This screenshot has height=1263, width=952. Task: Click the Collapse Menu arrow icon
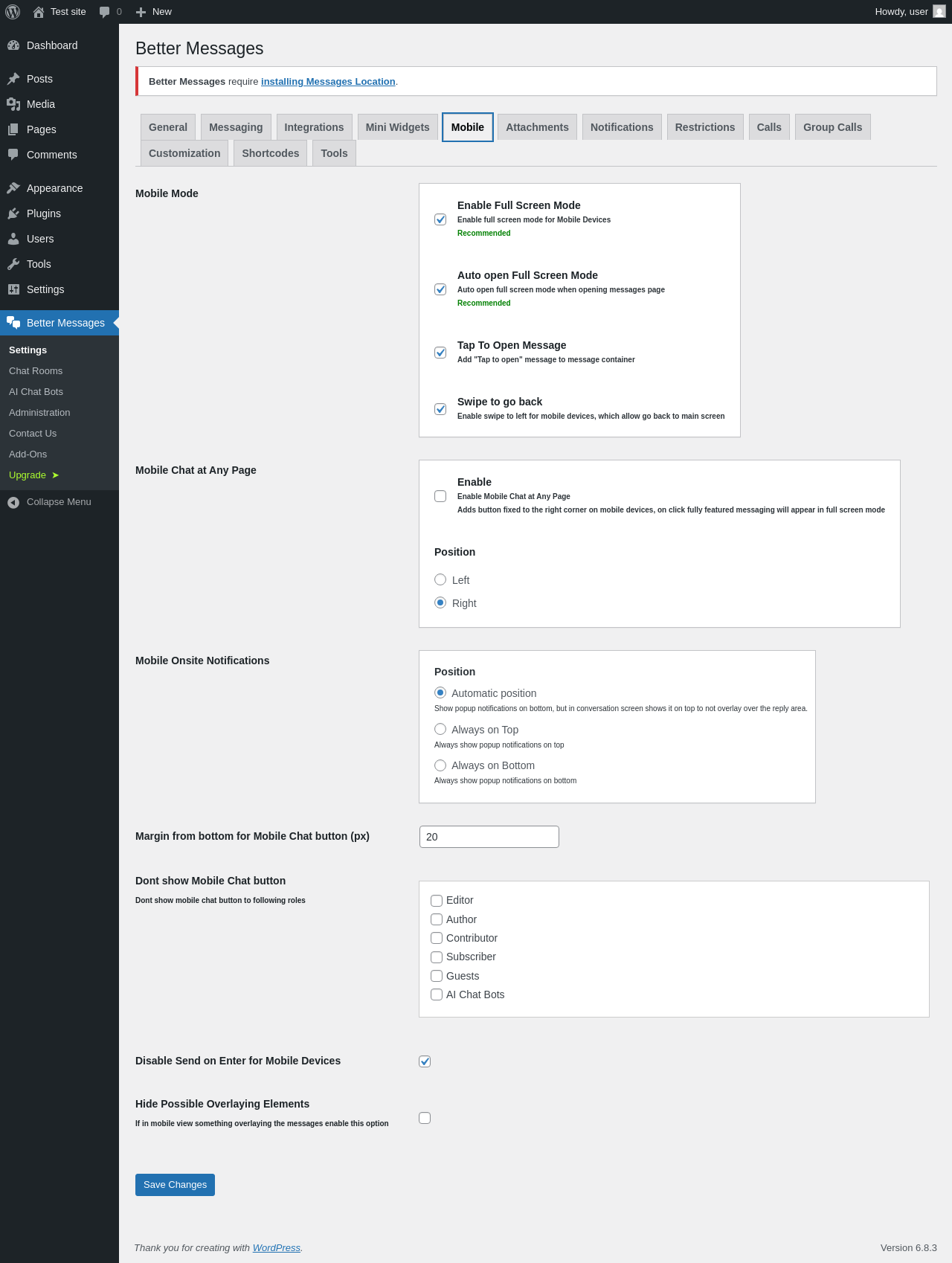coord(13,503)
